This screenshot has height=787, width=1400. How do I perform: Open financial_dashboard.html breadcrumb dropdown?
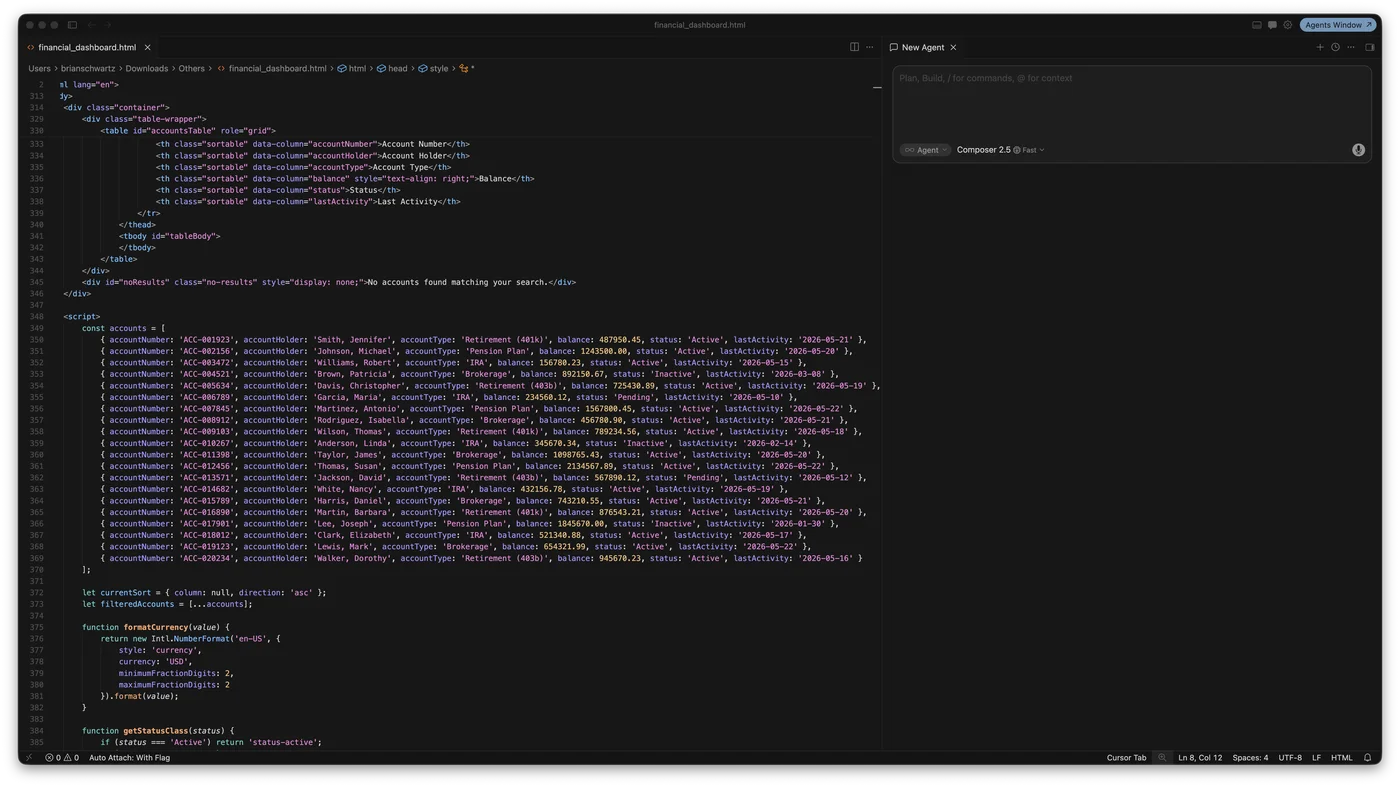(x=271, y=69)
